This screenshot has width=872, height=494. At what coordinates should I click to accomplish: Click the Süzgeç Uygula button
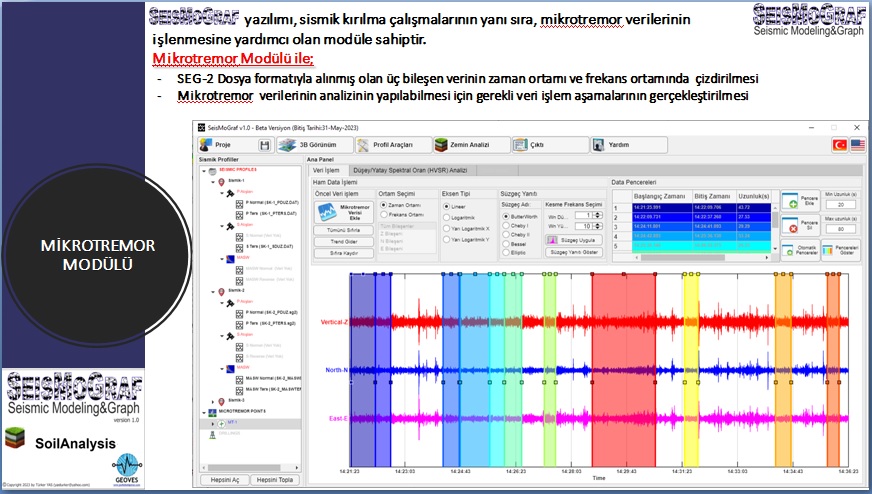pos(573,240)
